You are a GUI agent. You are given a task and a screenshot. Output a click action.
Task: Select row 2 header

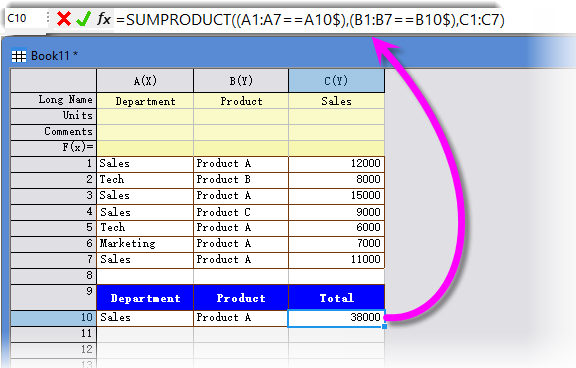(x=54, y=180)
